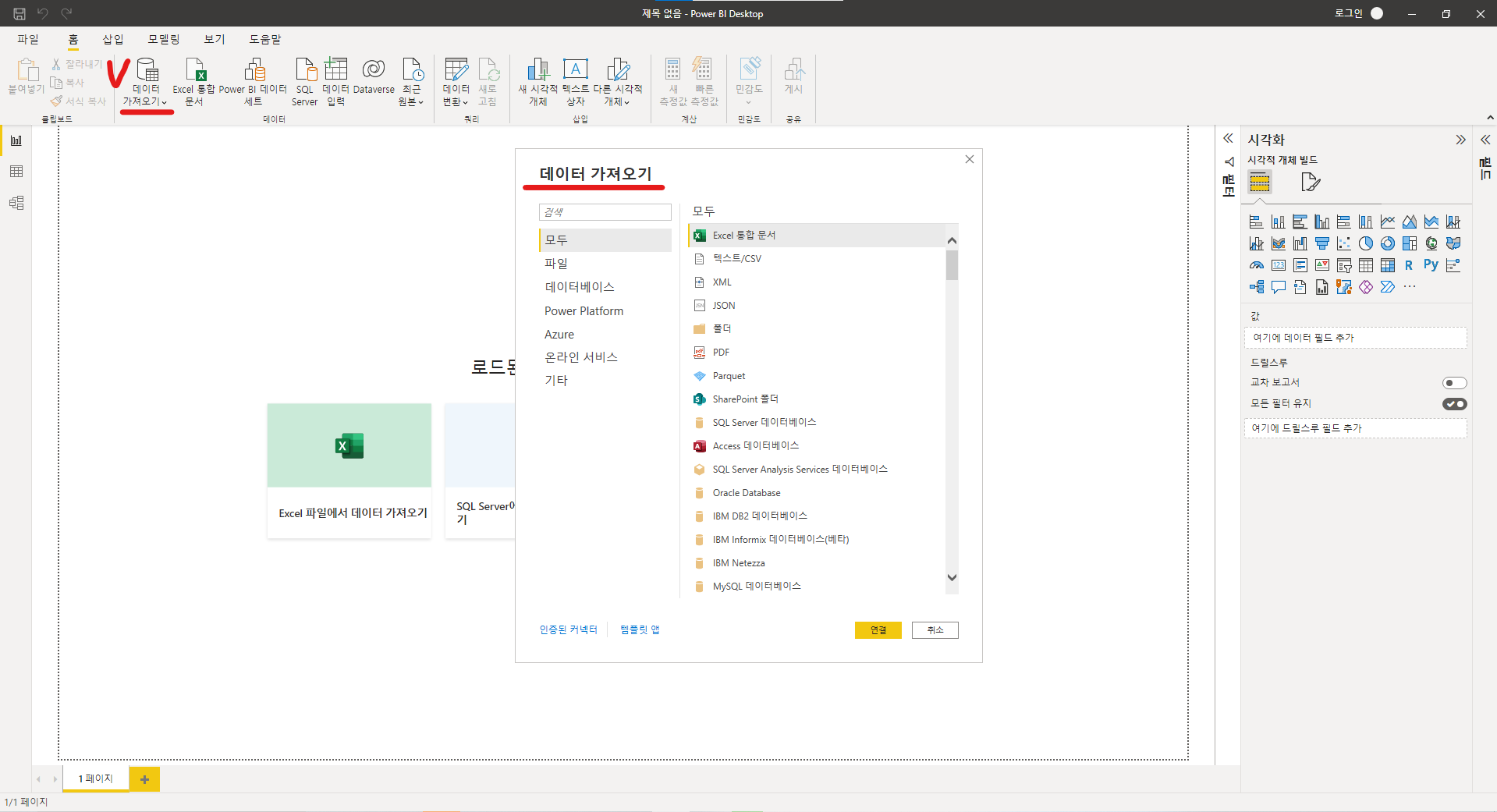Switch to Model view in left sidebar
The image size is (1497, 812).
16,203
